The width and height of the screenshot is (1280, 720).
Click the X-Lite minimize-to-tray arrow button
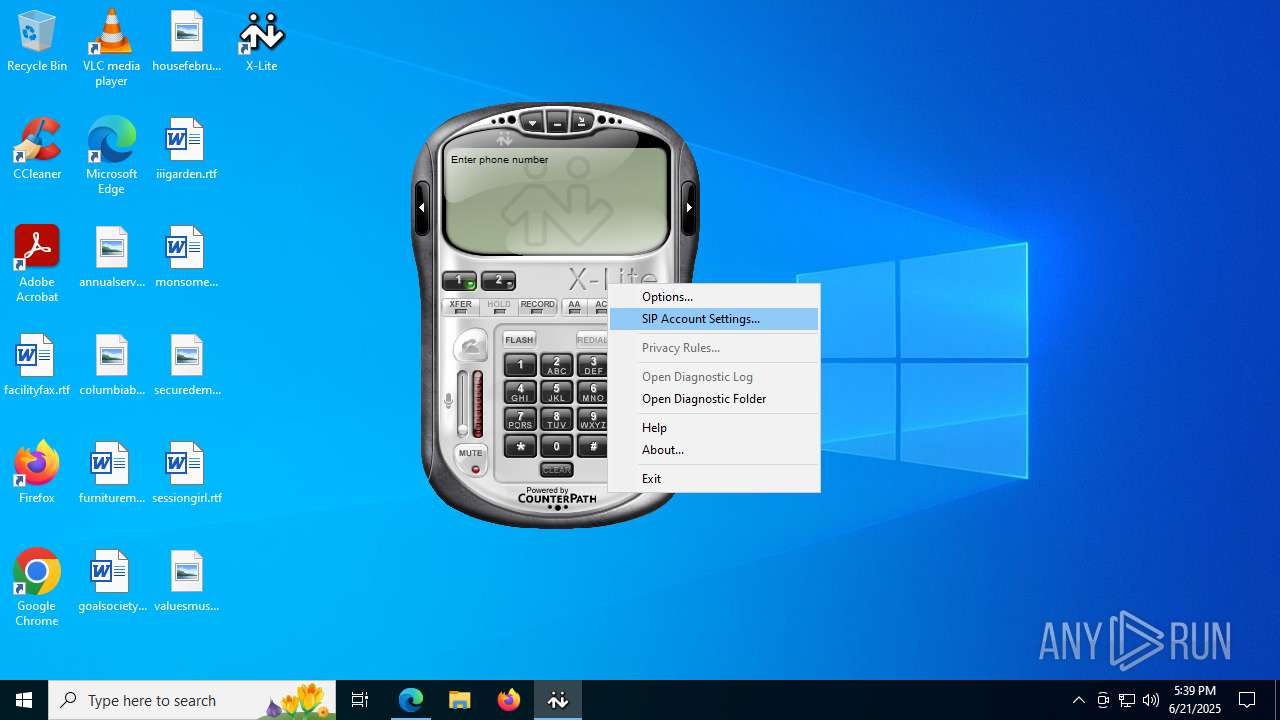[581, 122]
